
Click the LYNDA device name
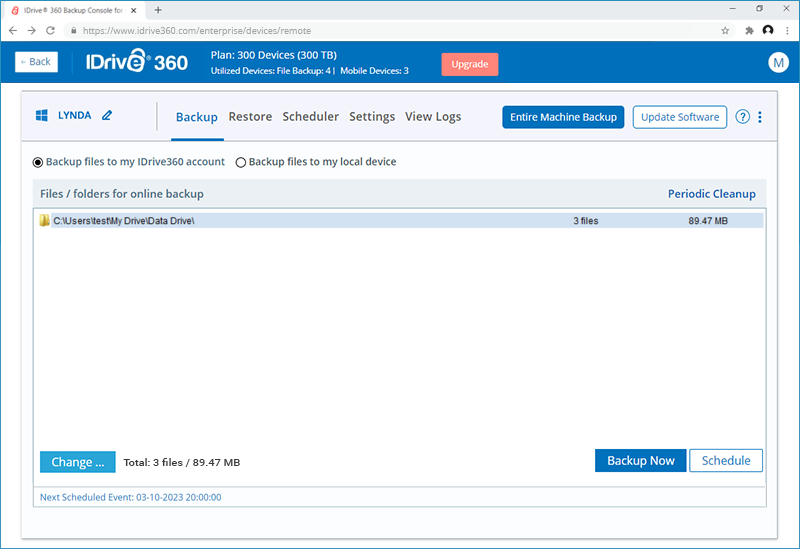74,115
